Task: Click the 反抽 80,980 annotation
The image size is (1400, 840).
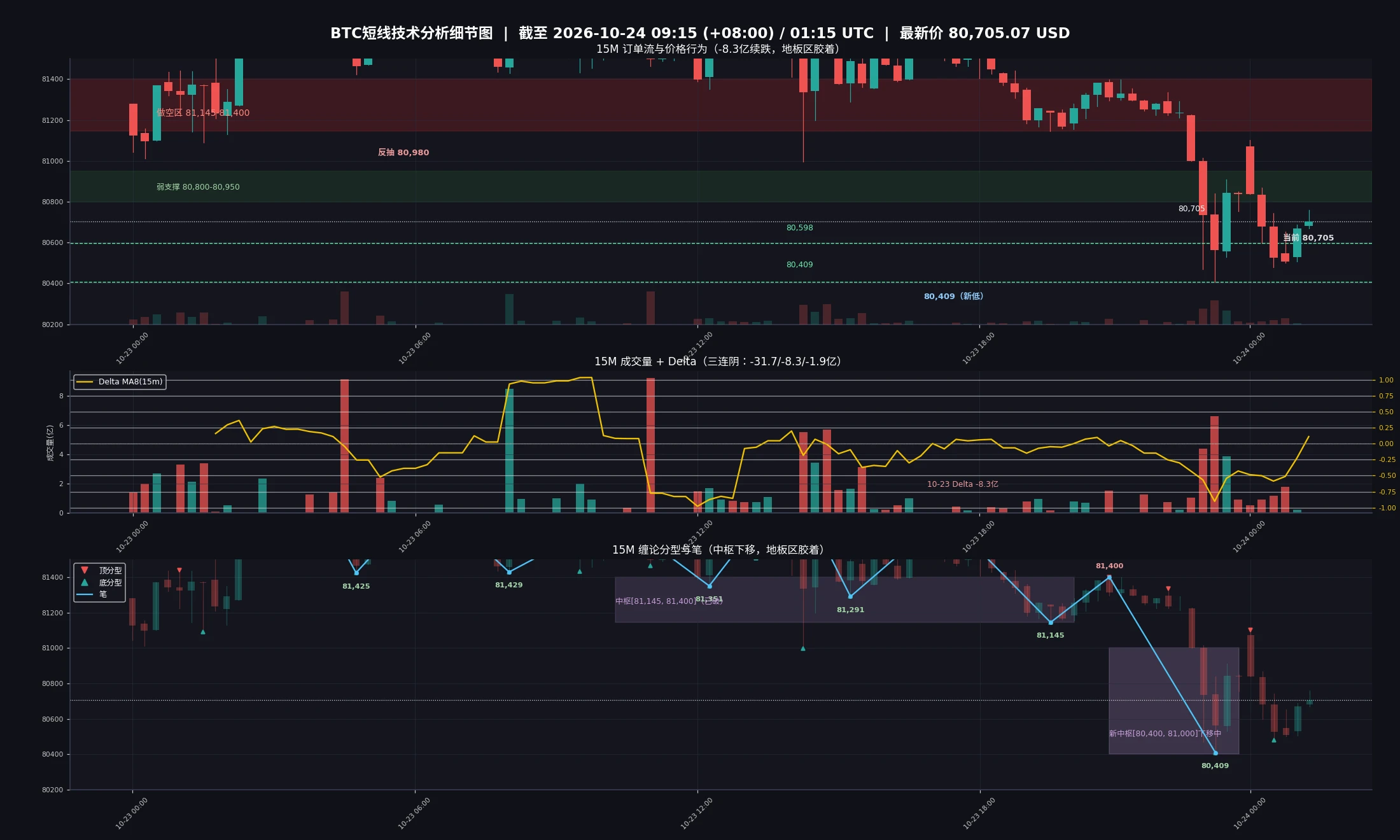Action: pyautogui.click(x=403, y=153)
